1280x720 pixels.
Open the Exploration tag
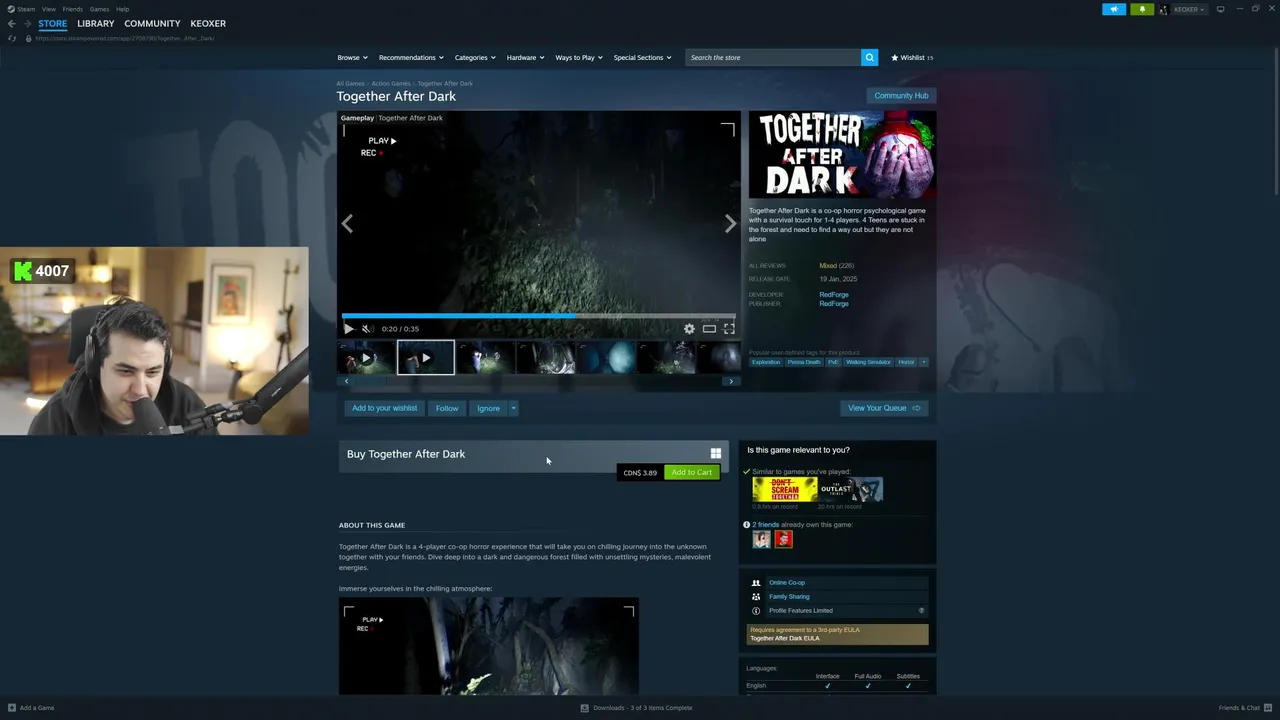766,362
